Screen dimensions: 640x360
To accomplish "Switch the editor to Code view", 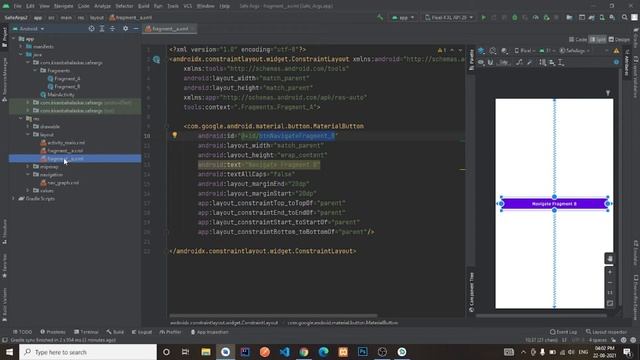I will tap(578, 40).
